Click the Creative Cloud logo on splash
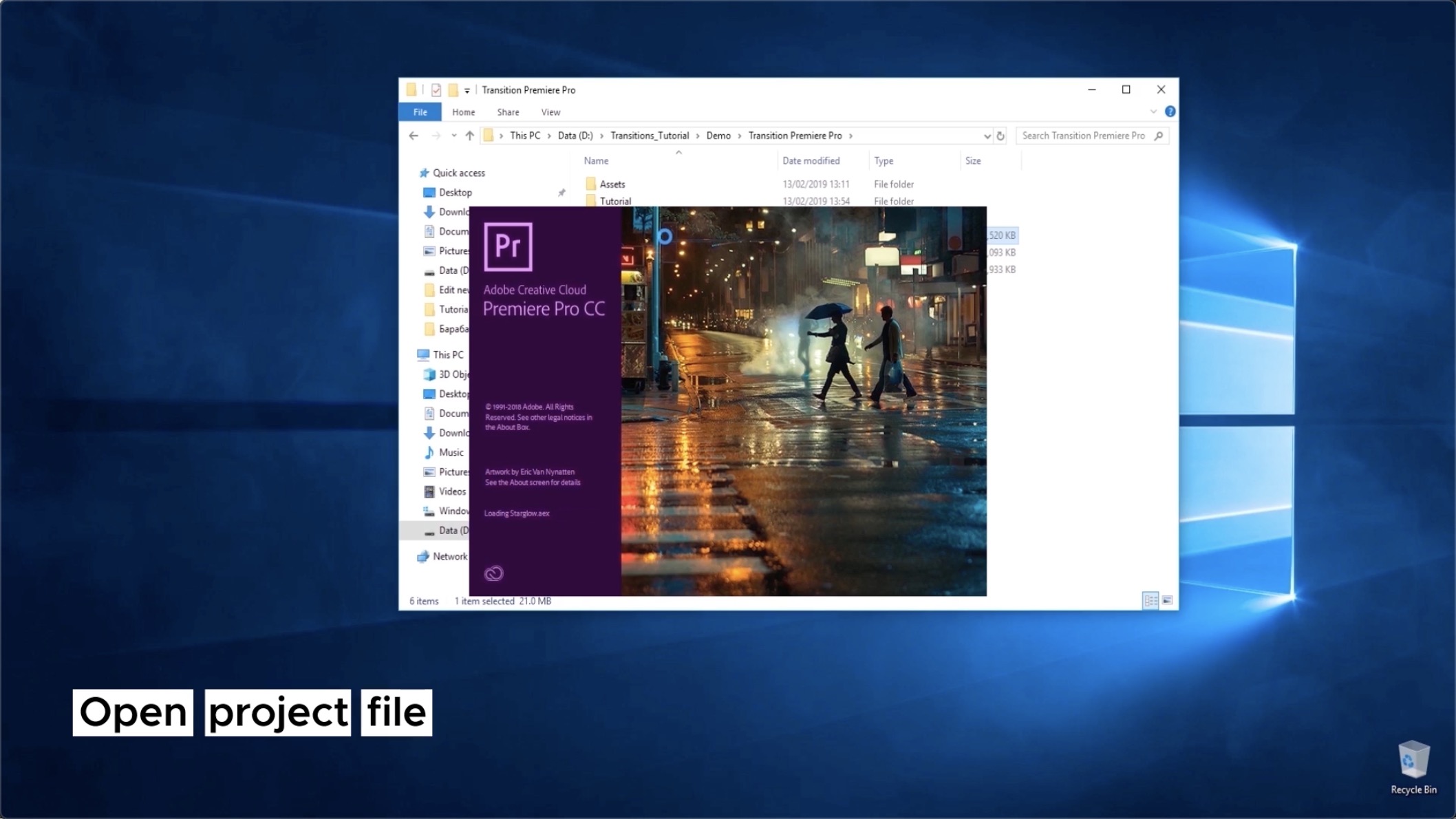The image size is (1456, 819). (x=493, y=573)
